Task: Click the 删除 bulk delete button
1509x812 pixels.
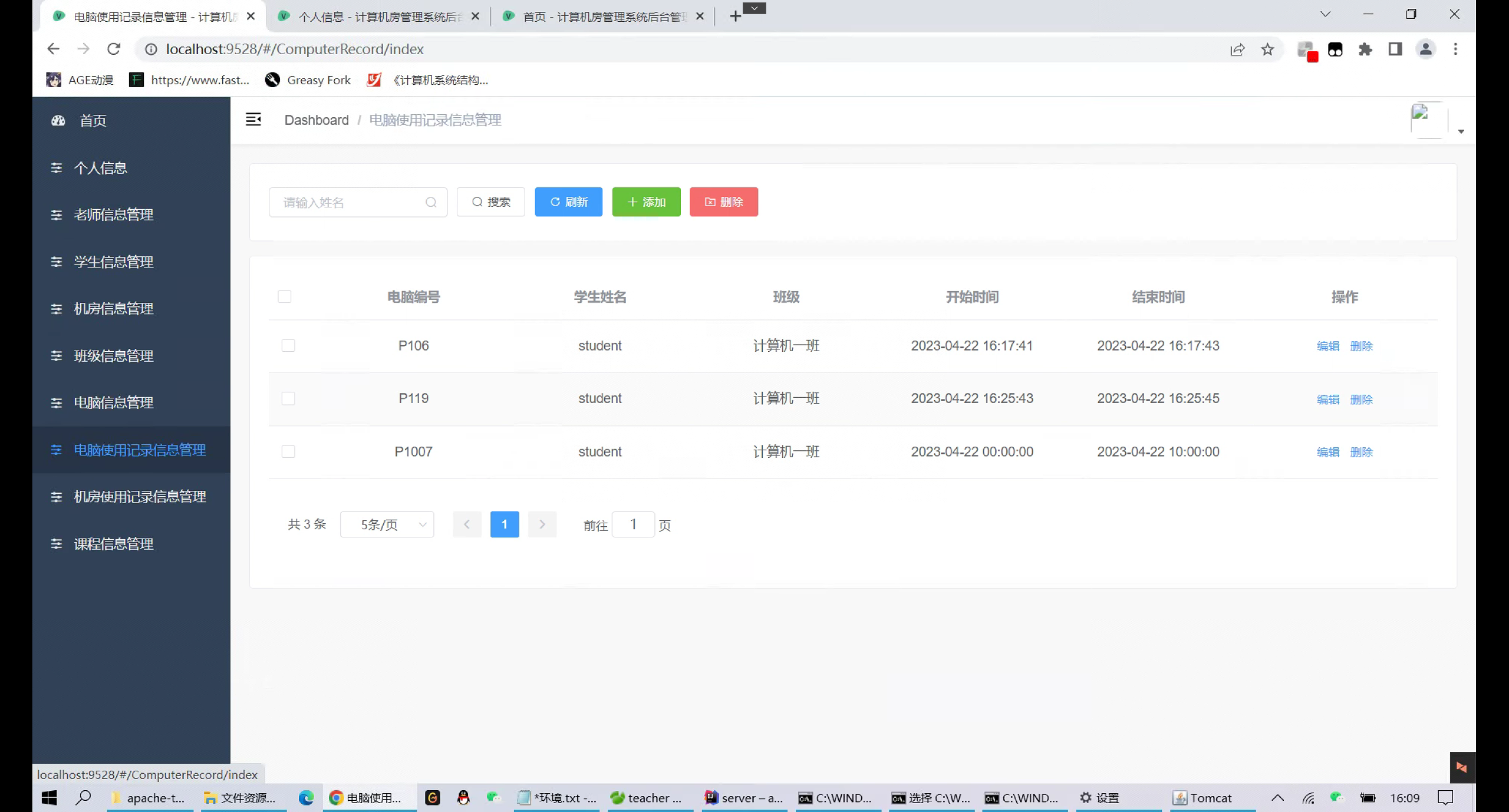Action: (724, 201)
